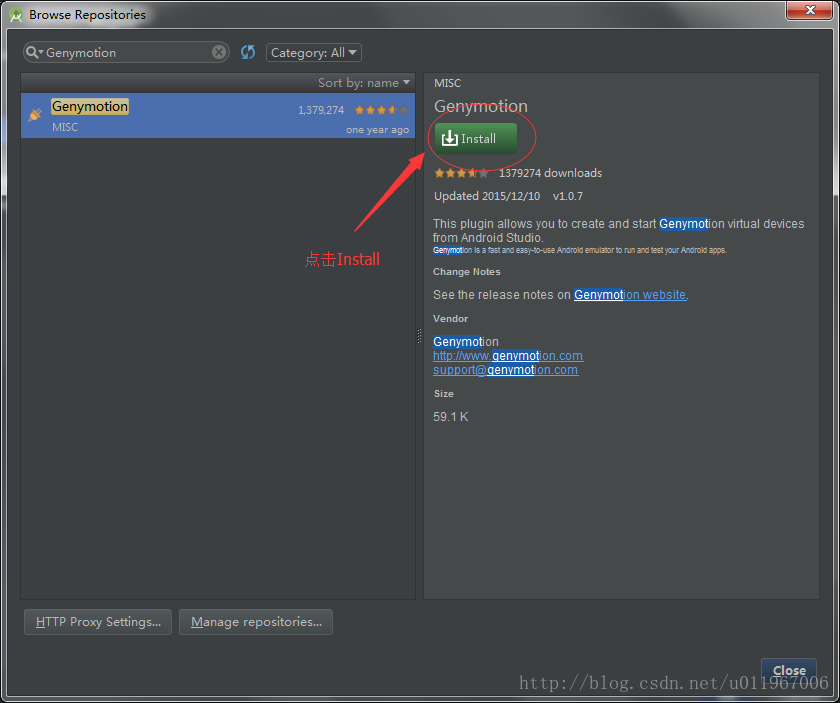Image resolution: width=840 pixels, height=703 pixels.
Task: Click the MISC label above plugin title
Action: click(x=447, y=83)
